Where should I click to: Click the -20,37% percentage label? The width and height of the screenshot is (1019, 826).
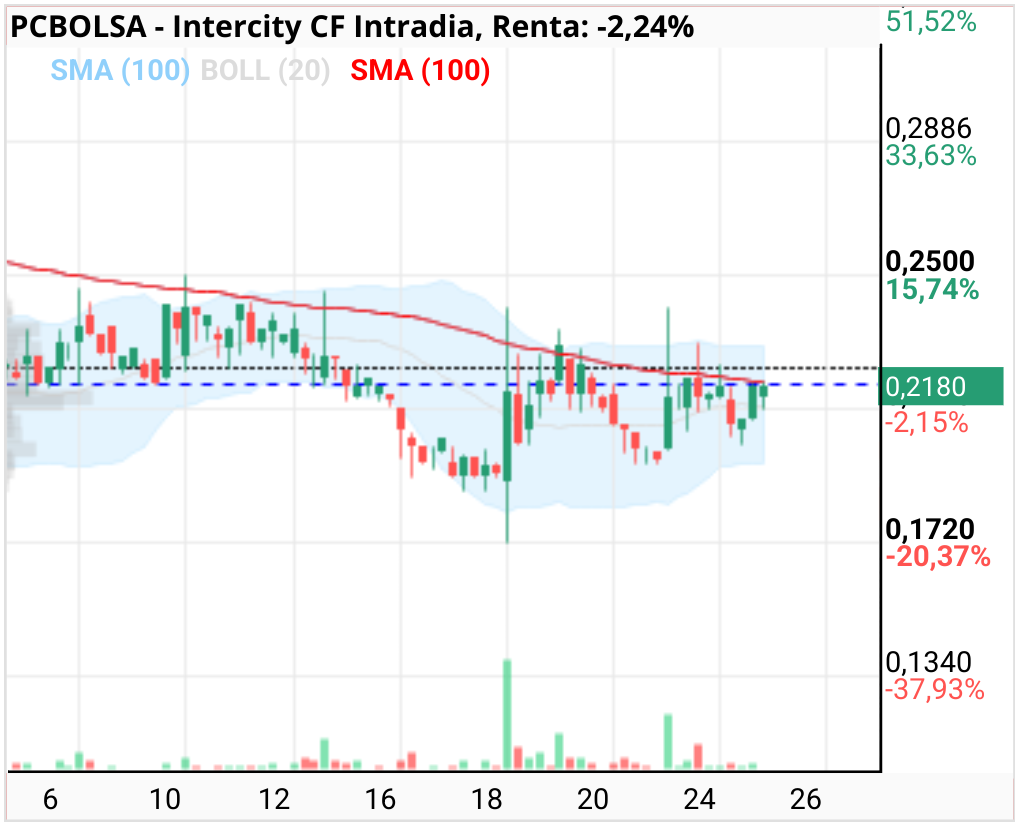[x=938, y=557]
